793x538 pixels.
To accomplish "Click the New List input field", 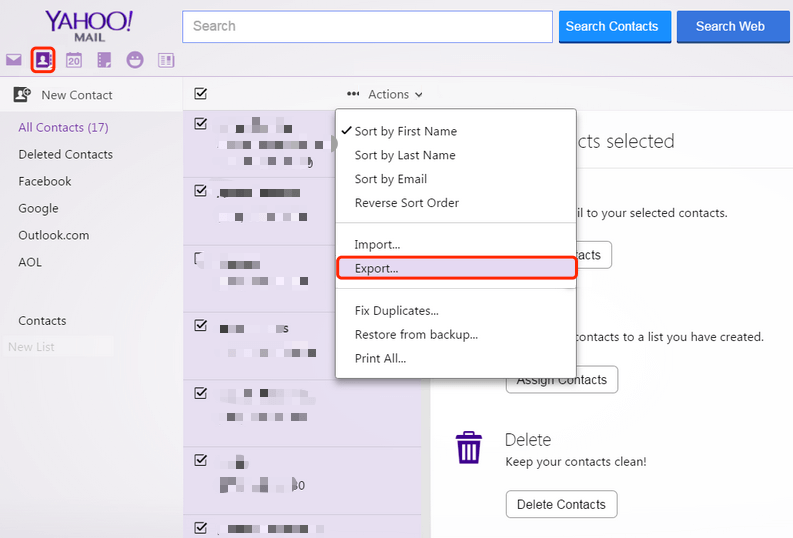I will coord(59,347).
